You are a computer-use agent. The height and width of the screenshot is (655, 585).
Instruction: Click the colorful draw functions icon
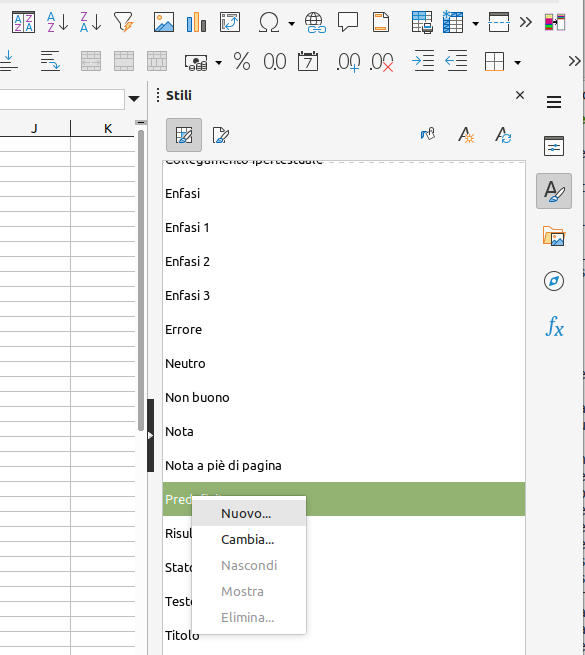click(x=555, y=22)
